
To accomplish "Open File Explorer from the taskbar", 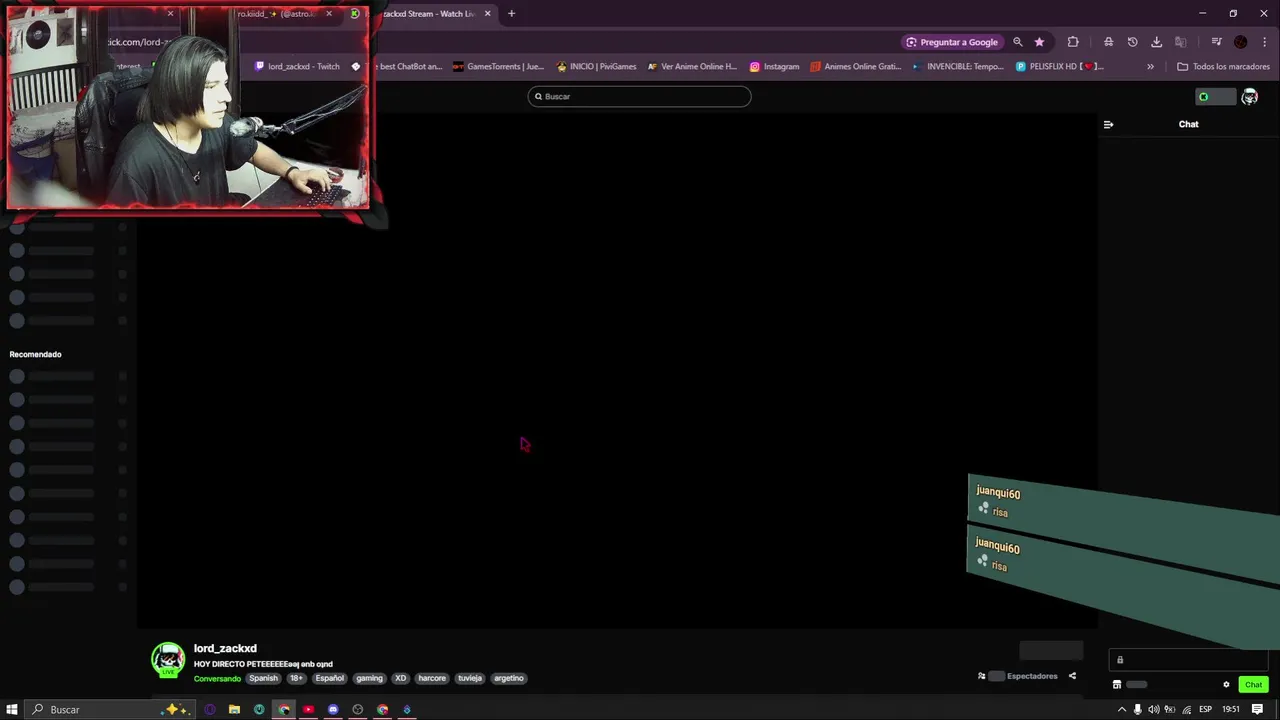I will coord(234,710).
